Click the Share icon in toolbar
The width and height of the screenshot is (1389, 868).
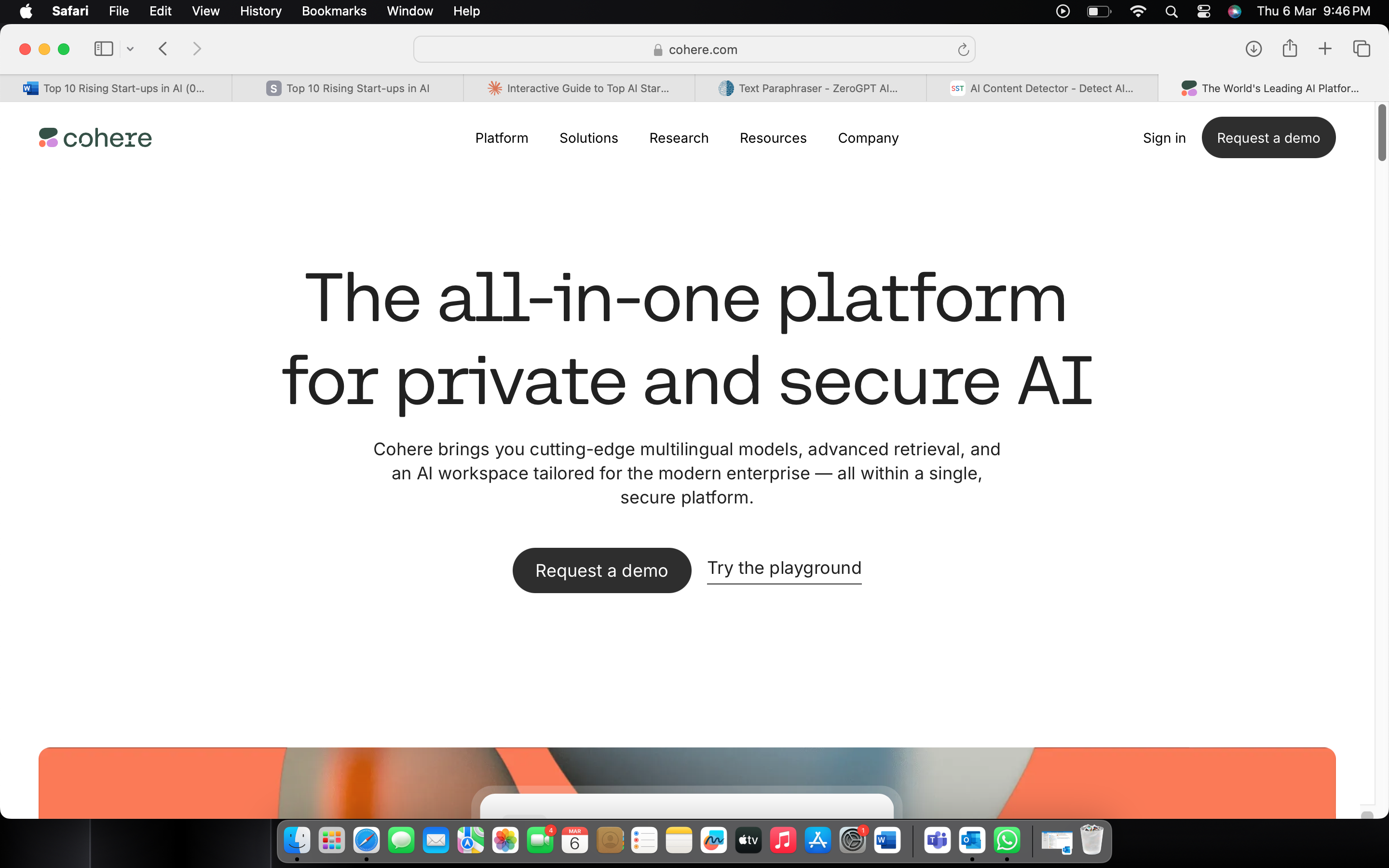point(1290,48)
